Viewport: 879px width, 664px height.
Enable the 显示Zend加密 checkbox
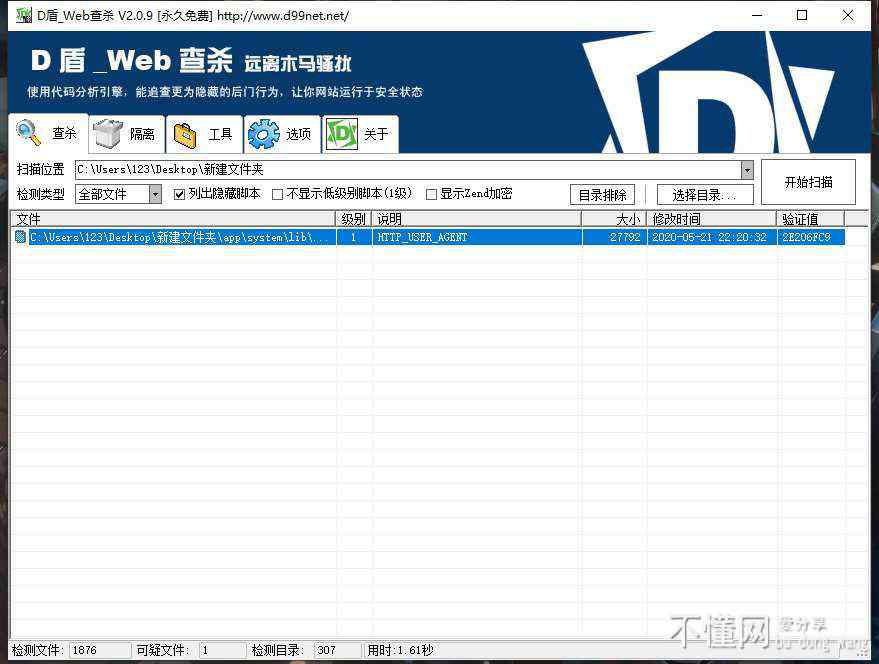432,194
